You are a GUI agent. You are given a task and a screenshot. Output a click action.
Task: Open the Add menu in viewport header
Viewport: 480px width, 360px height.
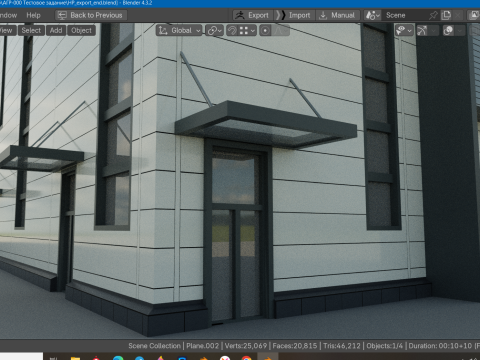tap(56, 30)
